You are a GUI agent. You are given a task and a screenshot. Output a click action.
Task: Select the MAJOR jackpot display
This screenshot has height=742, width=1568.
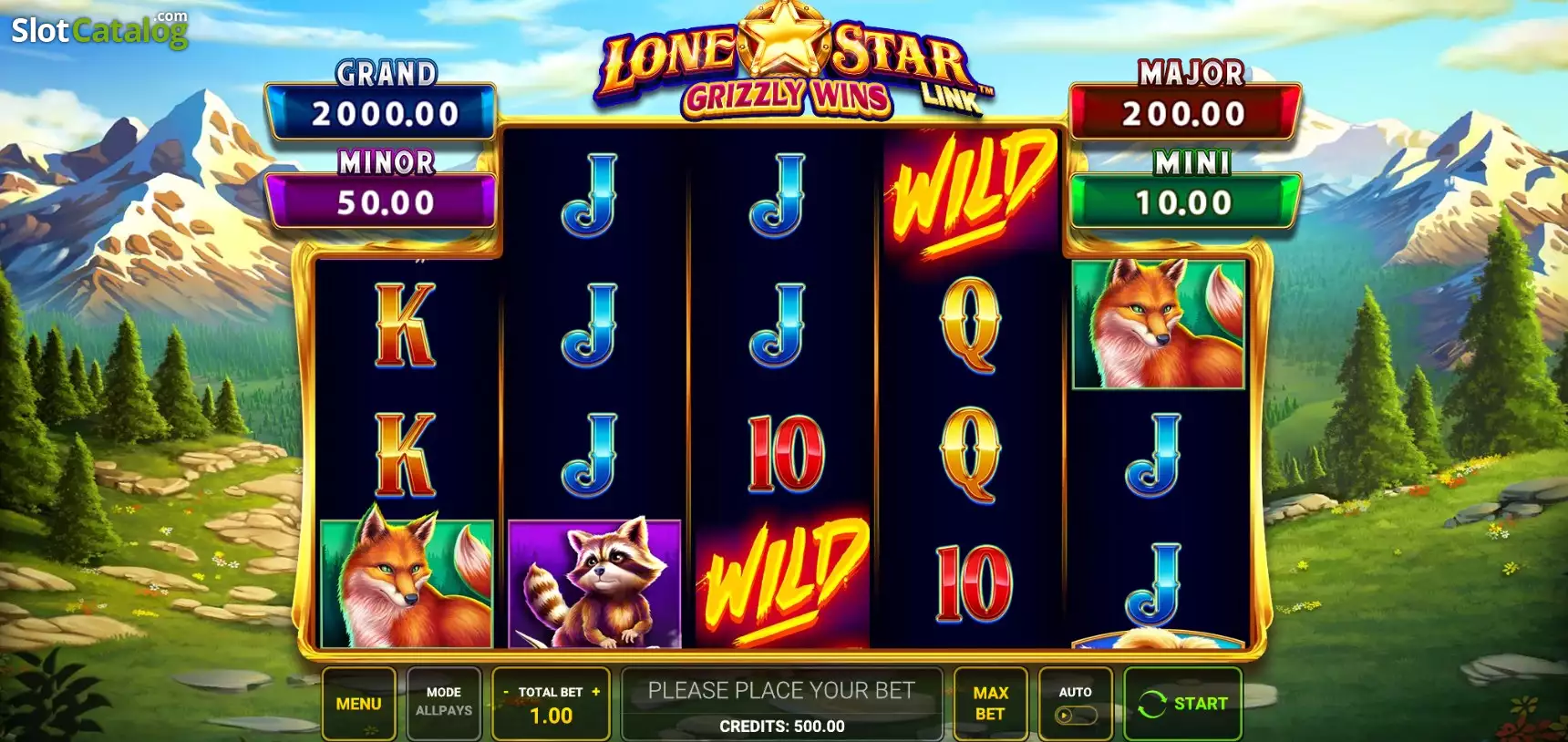[1185, 100]
